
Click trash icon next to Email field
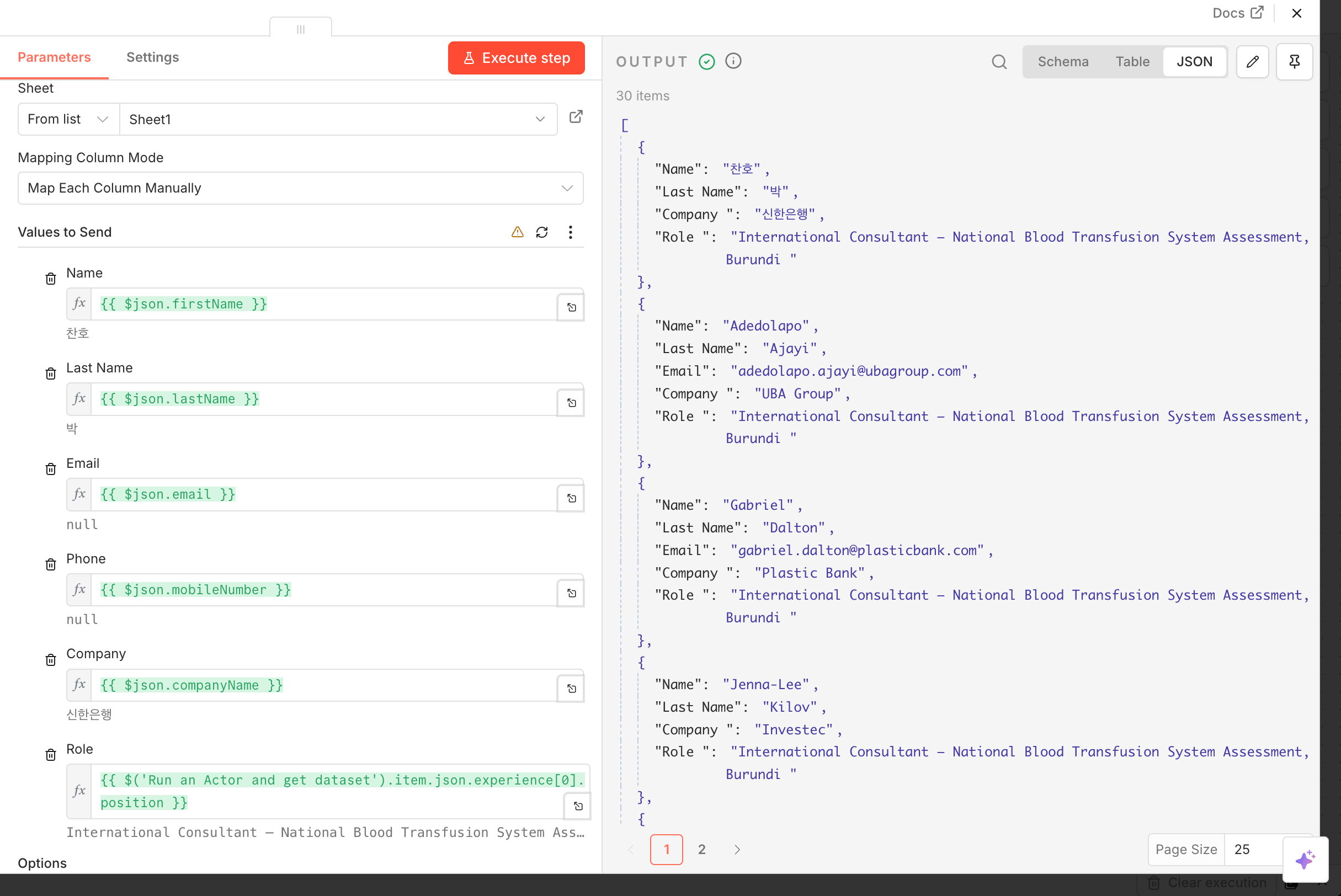51,469
